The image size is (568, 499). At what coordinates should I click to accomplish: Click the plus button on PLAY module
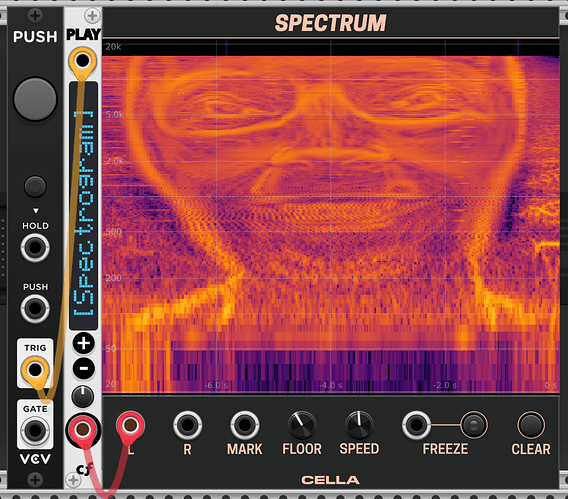pos(84,343)
